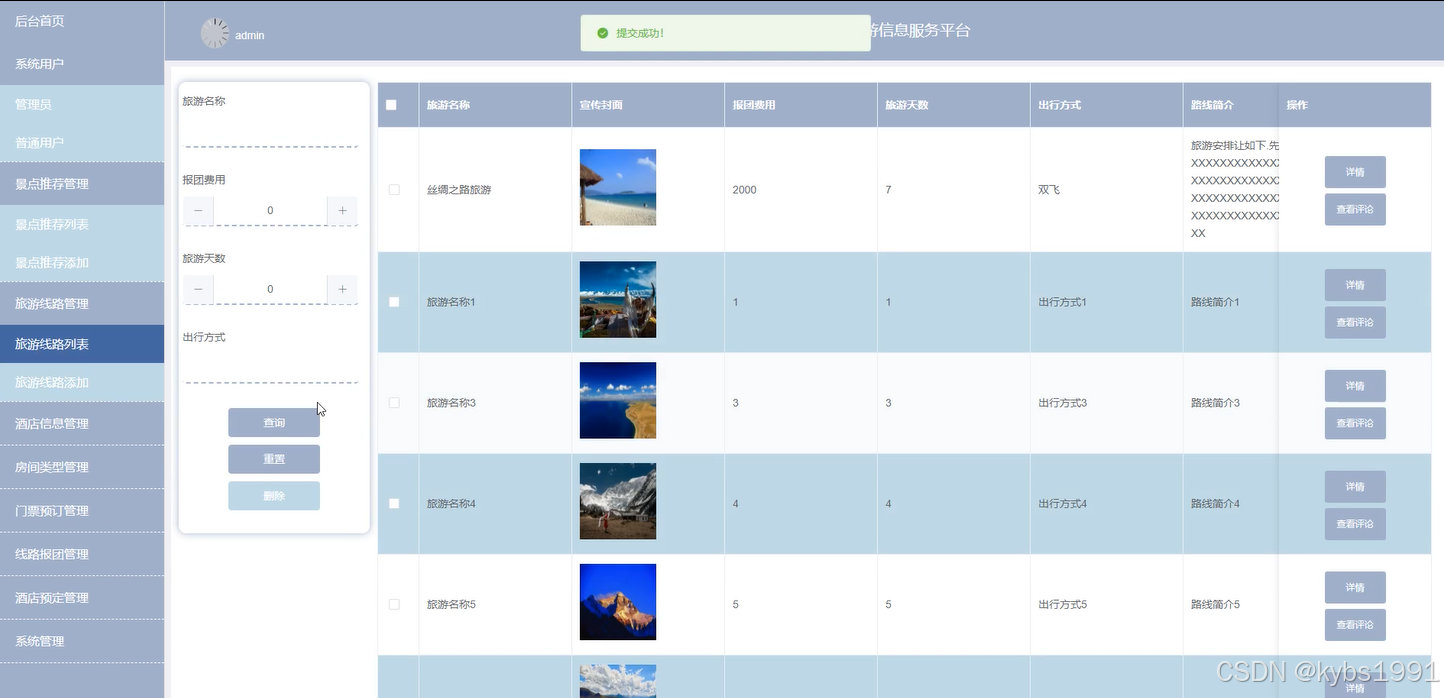Screen dimensions: 1444x698
Task: Click the admin username text
Action: pyautogui.click(x=250, y=36)
